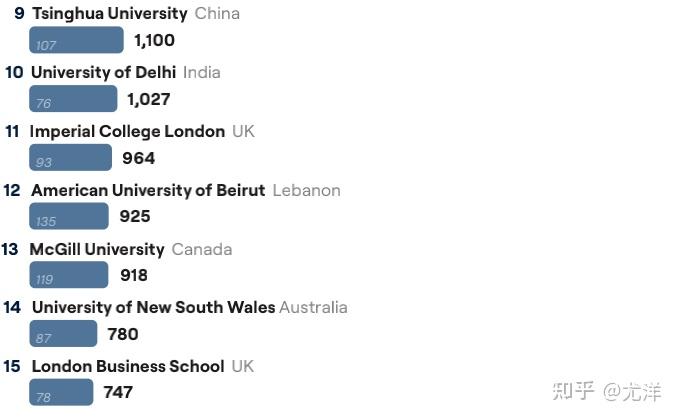
Task: Open Imperial College London entry
Action: [x=127, y=131]
